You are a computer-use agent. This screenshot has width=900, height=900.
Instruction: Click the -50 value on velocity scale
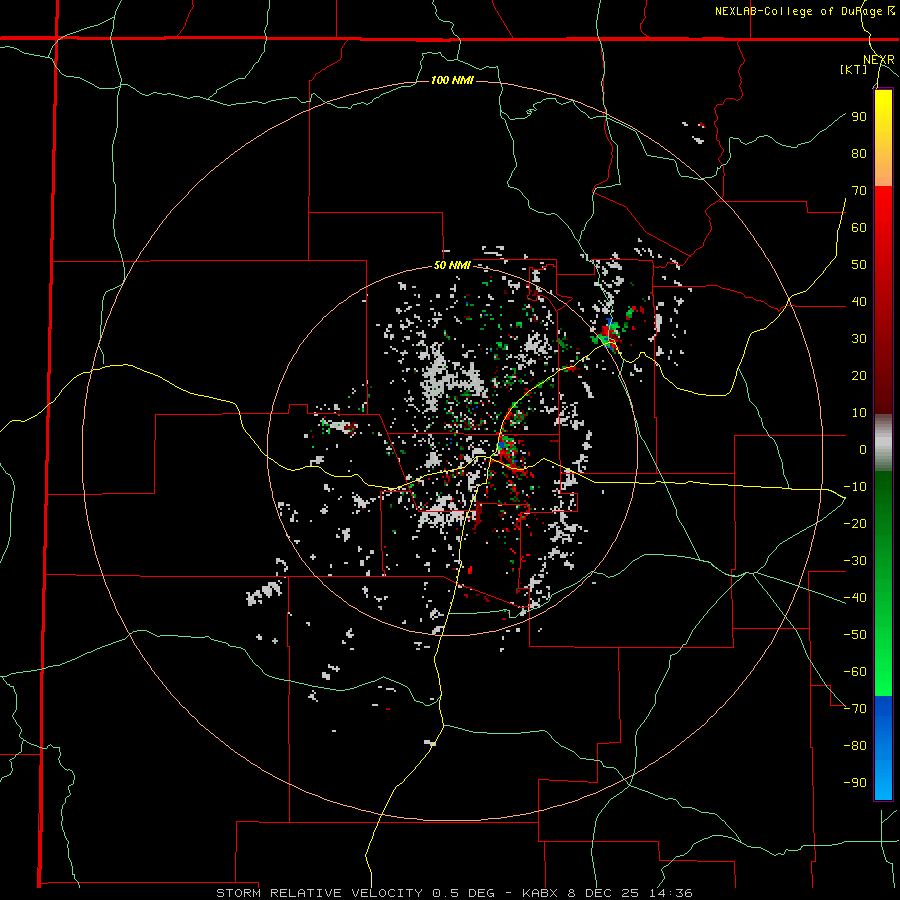pos(855,635)
